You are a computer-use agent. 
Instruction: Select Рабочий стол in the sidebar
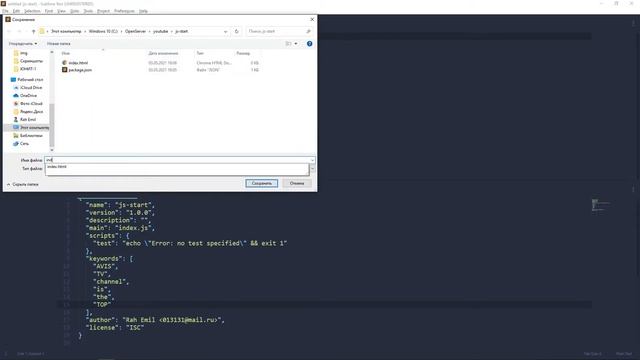pyautogui.click(x=30, y=80)
